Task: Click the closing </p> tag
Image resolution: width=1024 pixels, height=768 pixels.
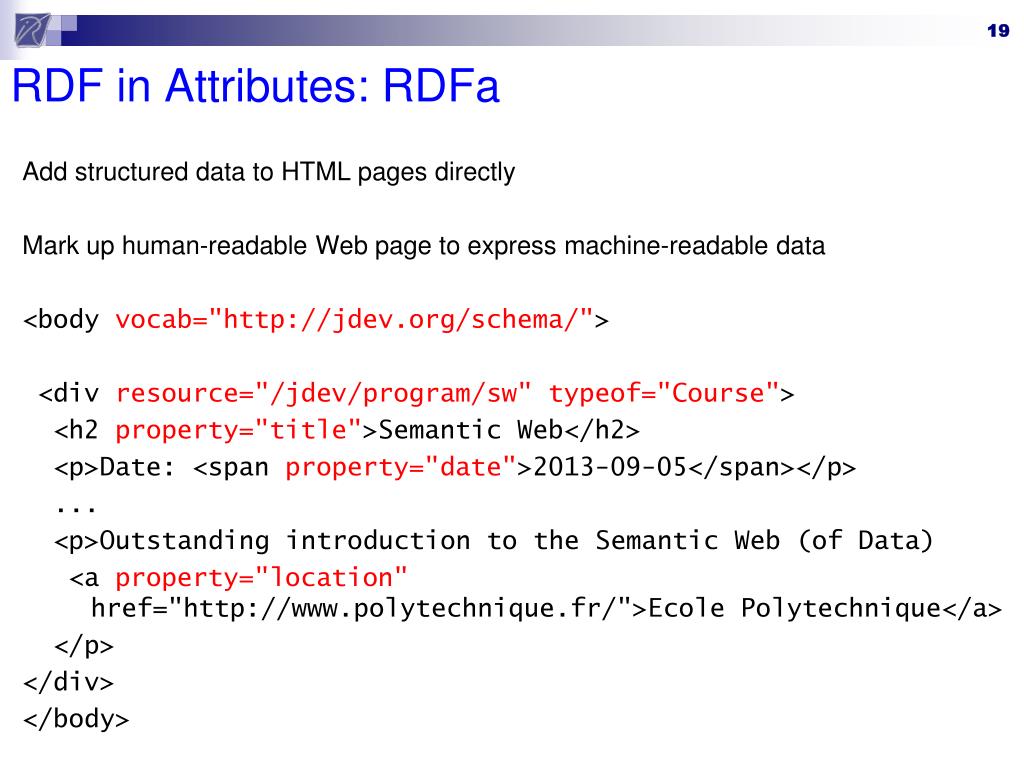Action: tap(84, 646)
